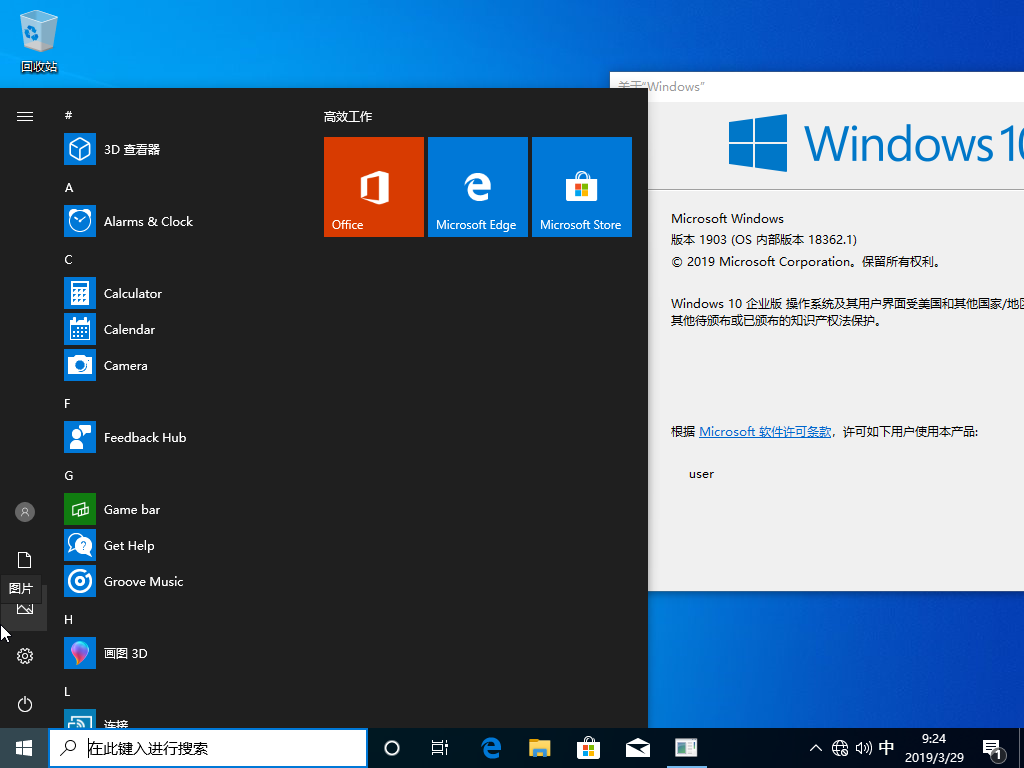
Task: Open the Action Center notification icon
Action: click(993, 749)
